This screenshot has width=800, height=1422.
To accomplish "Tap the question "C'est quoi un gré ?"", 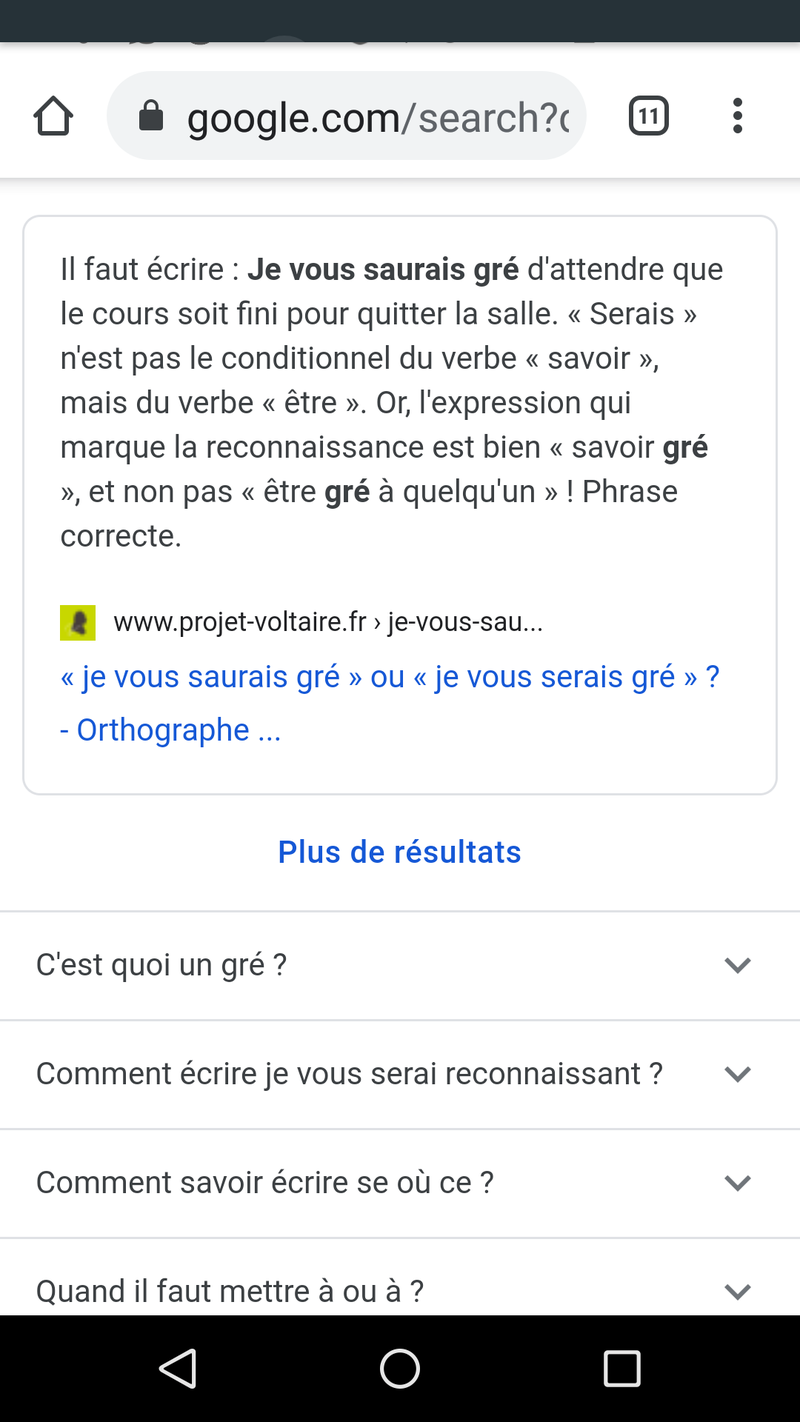I will tap(162, 965).
